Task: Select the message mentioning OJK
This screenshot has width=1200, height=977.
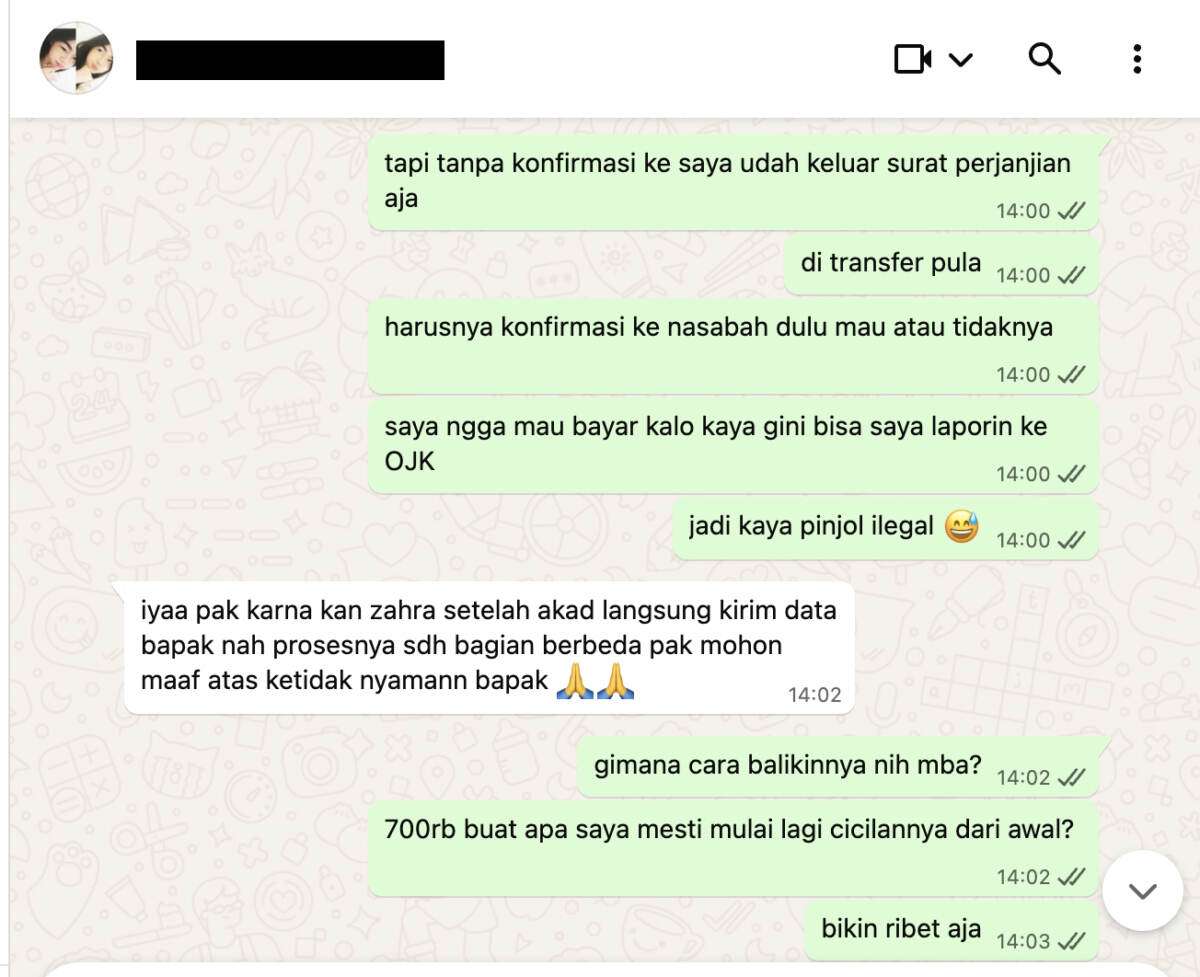Action: click(733, 447)
